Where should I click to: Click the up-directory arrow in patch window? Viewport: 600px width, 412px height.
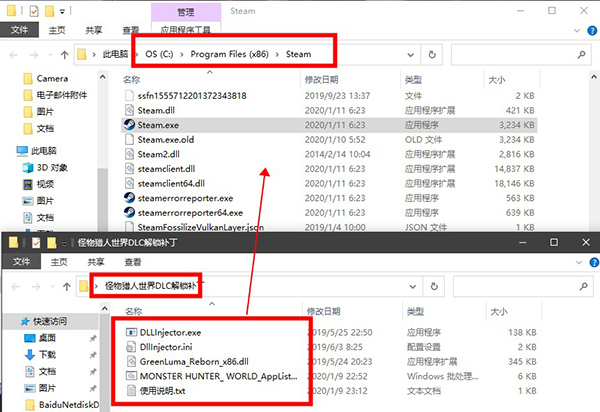[67, 286]
